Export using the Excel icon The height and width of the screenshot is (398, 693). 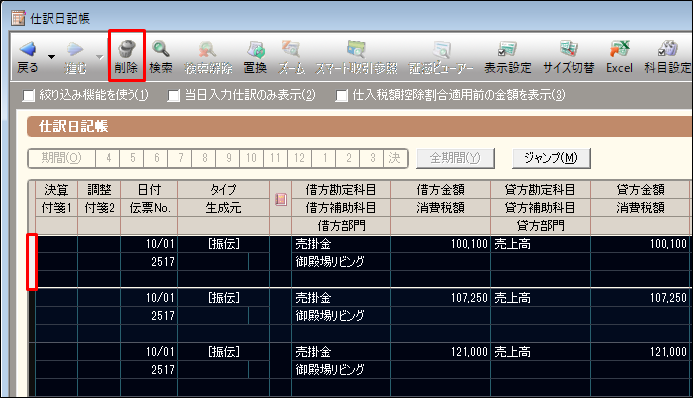(x=620, y=49)
